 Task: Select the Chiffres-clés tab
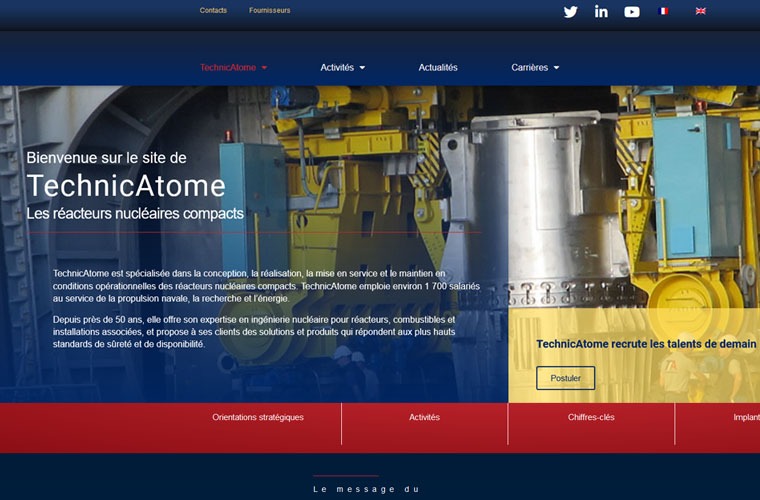pyautogui.click(x=591, y=417)
